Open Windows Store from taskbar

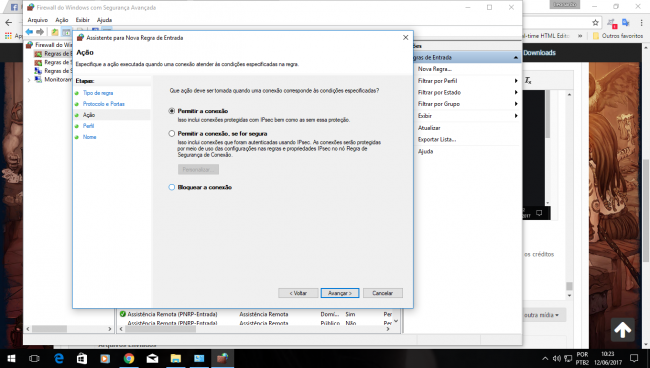pos(82,358)
